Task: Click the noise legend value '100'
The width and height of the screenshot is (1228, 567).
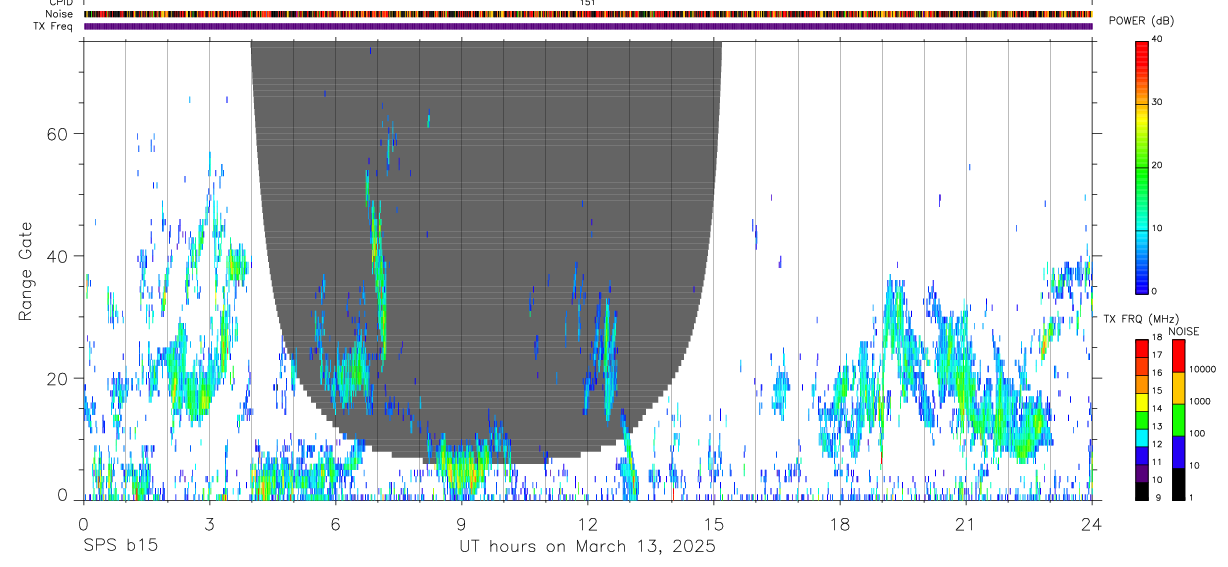Action: pos(1197,433)
